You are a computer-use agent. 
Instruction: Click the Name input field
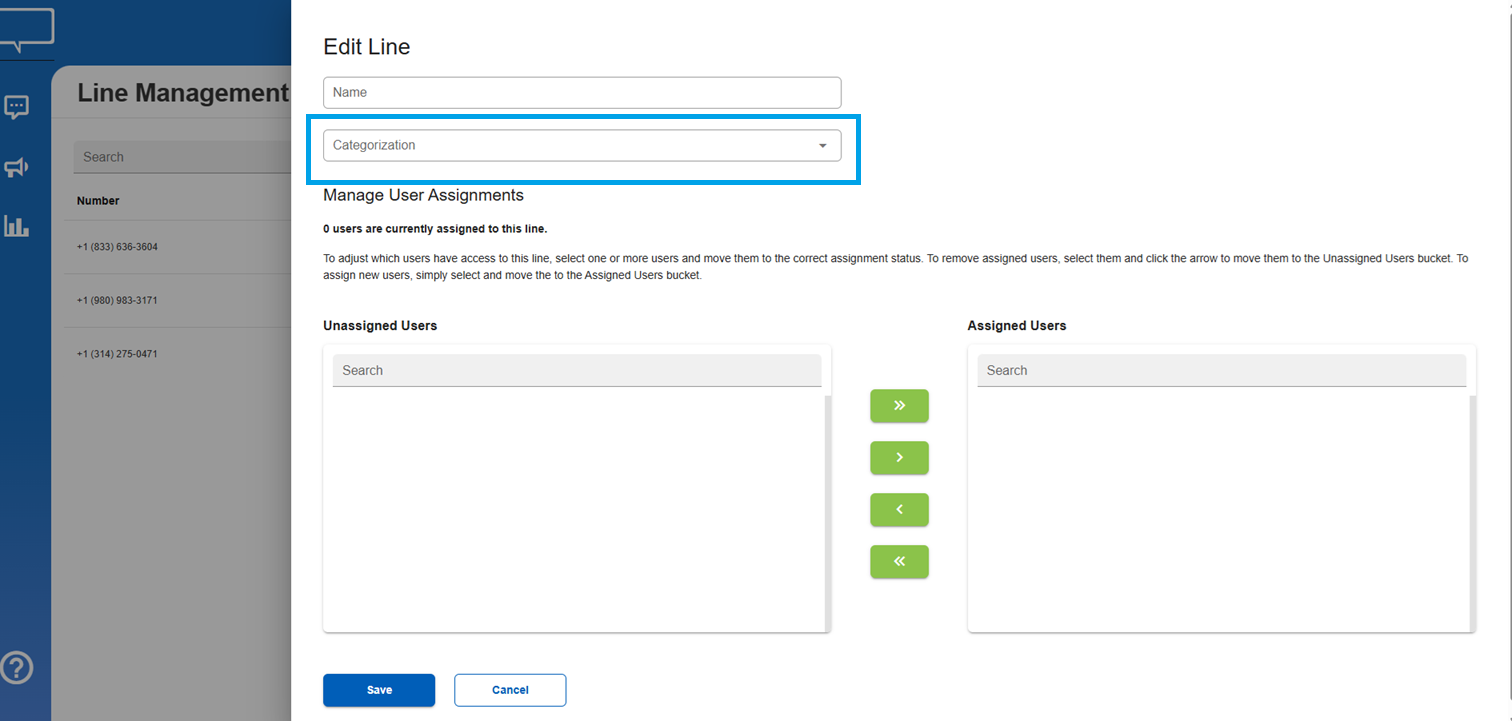[x=582, y=93]
